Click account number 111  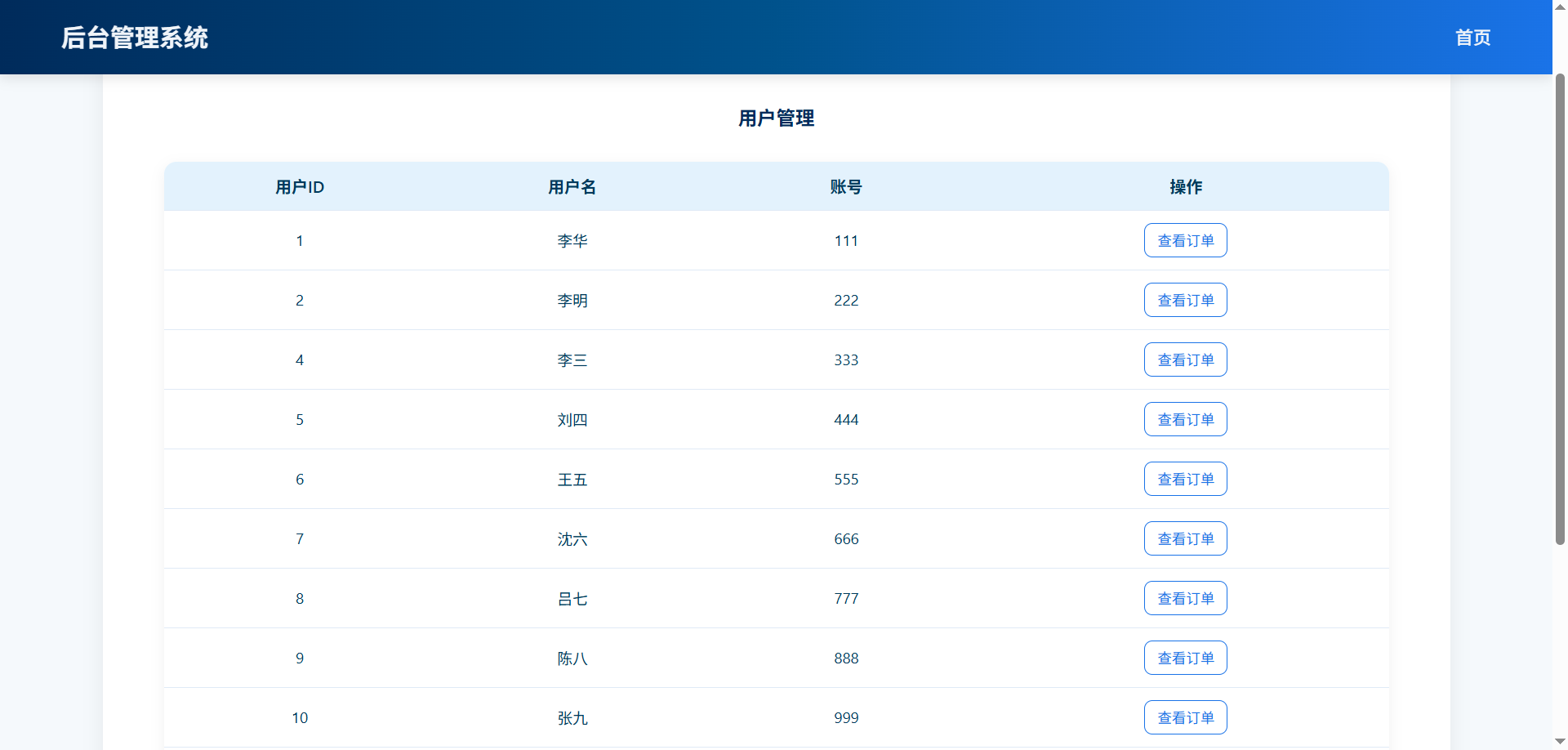tap(846, 241)
